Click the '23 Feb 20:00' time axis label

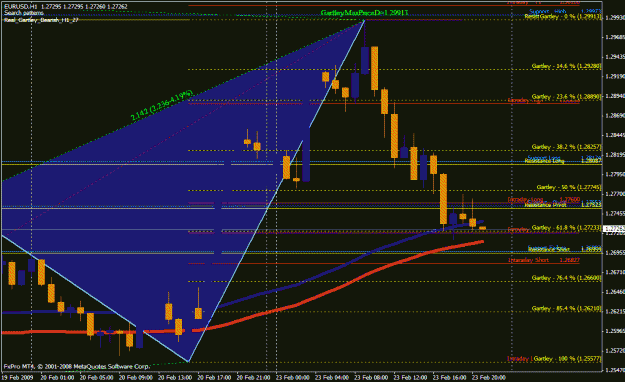point(488,377)
